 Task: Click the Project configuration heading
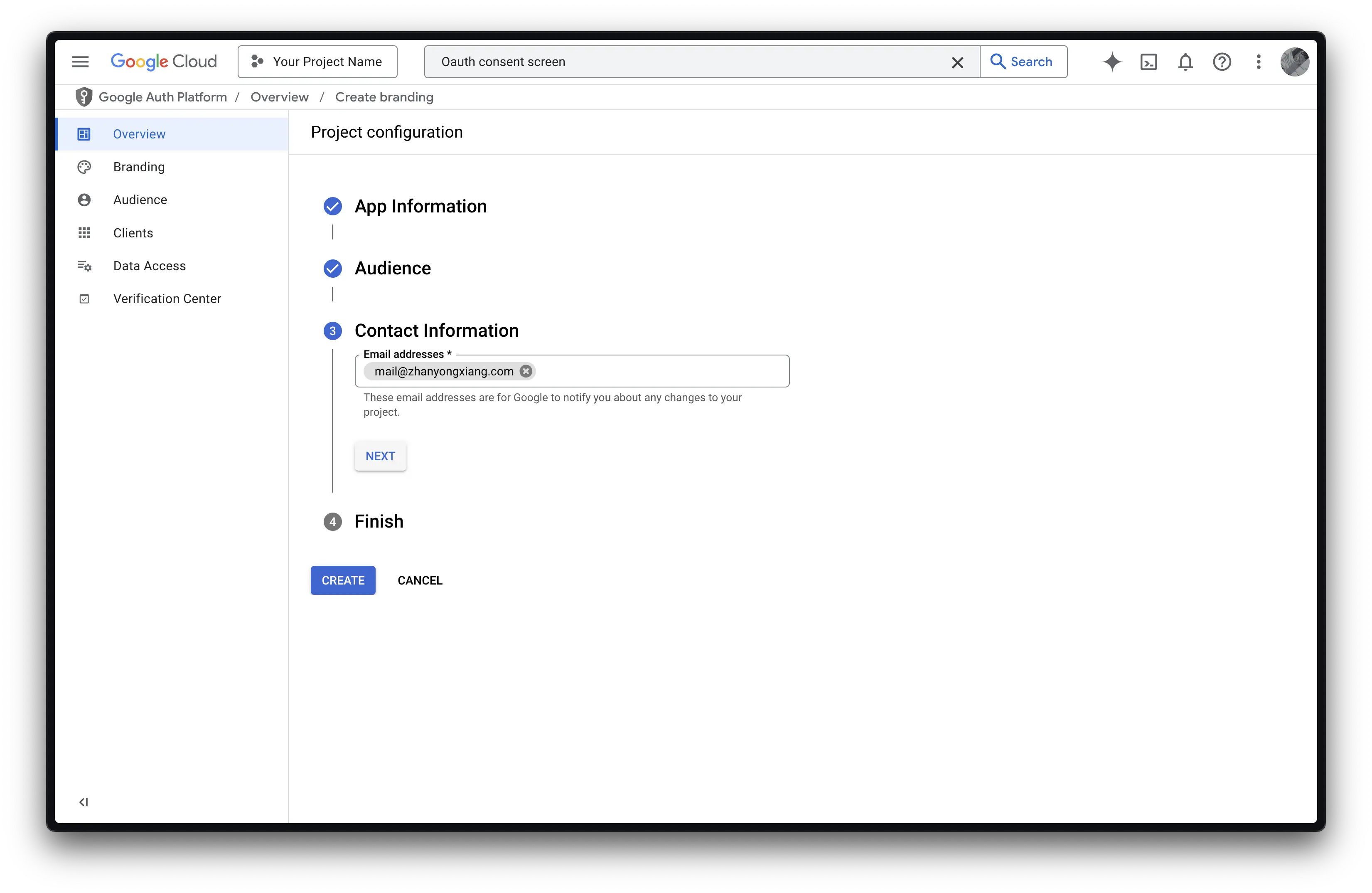tap(387, 132)
